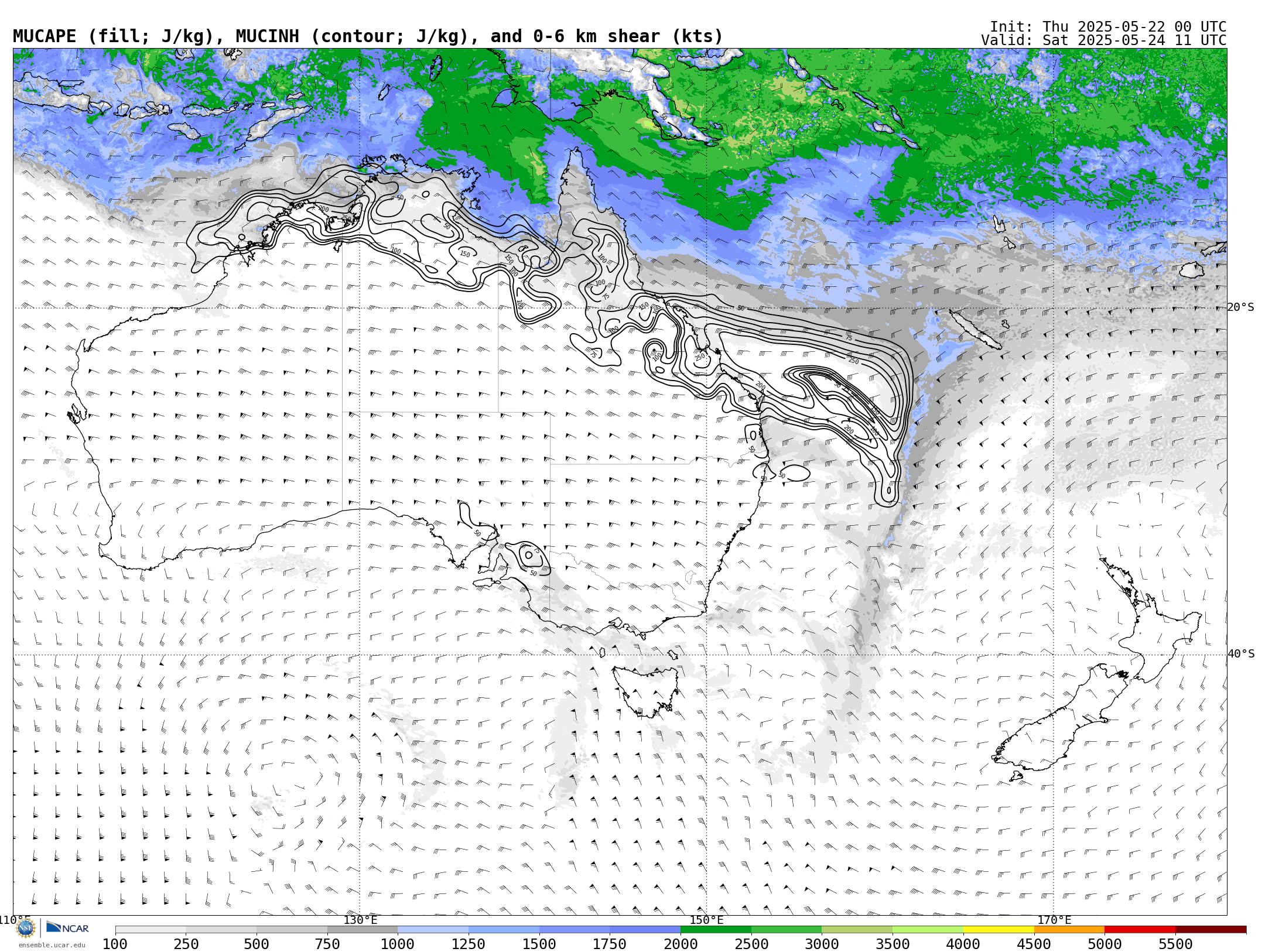Click the colorbar label 1250

tap(469, 944)
